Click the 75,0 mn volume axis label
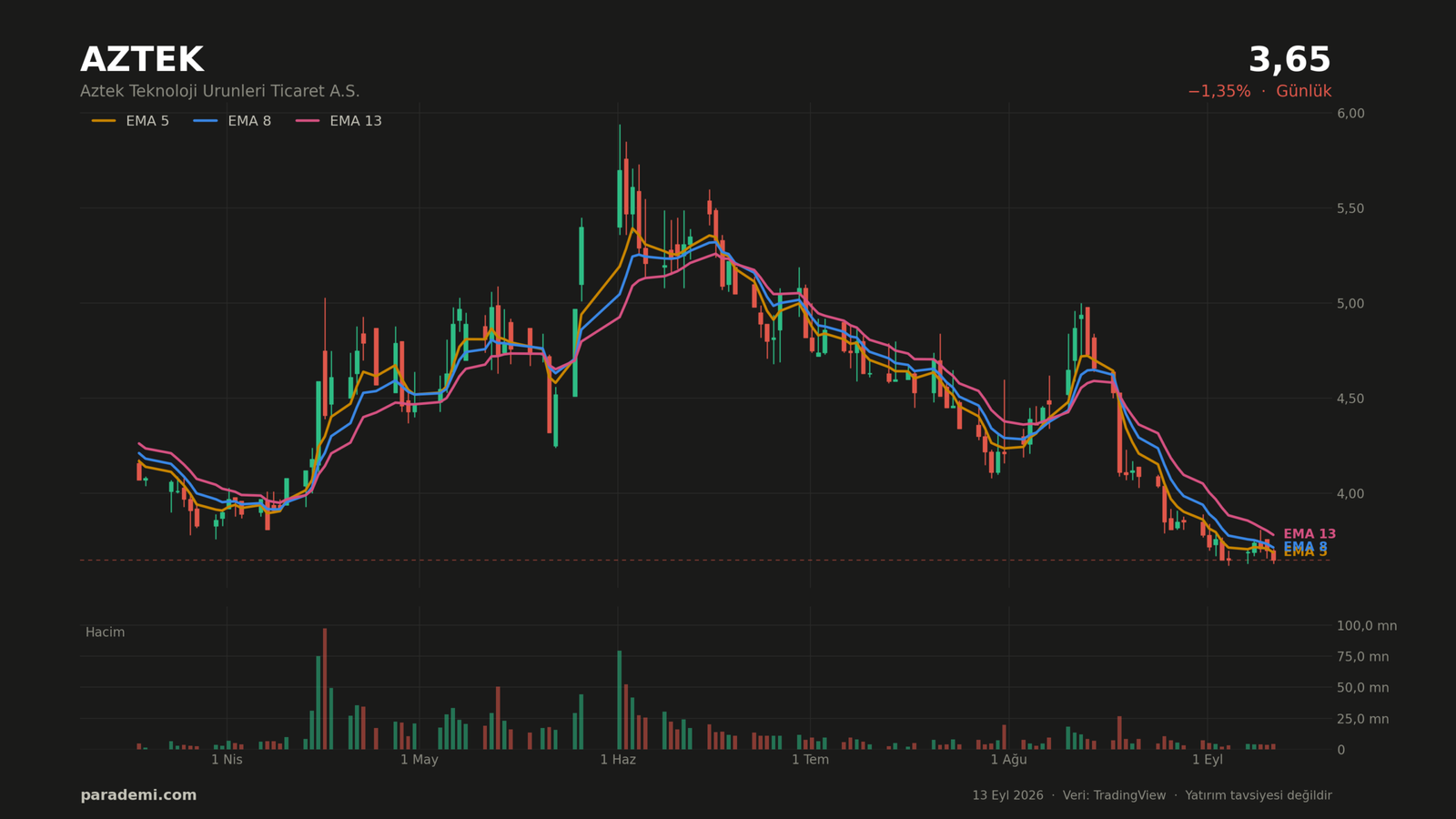Viewport: 1456px width, 819px height. point(1363,657)
